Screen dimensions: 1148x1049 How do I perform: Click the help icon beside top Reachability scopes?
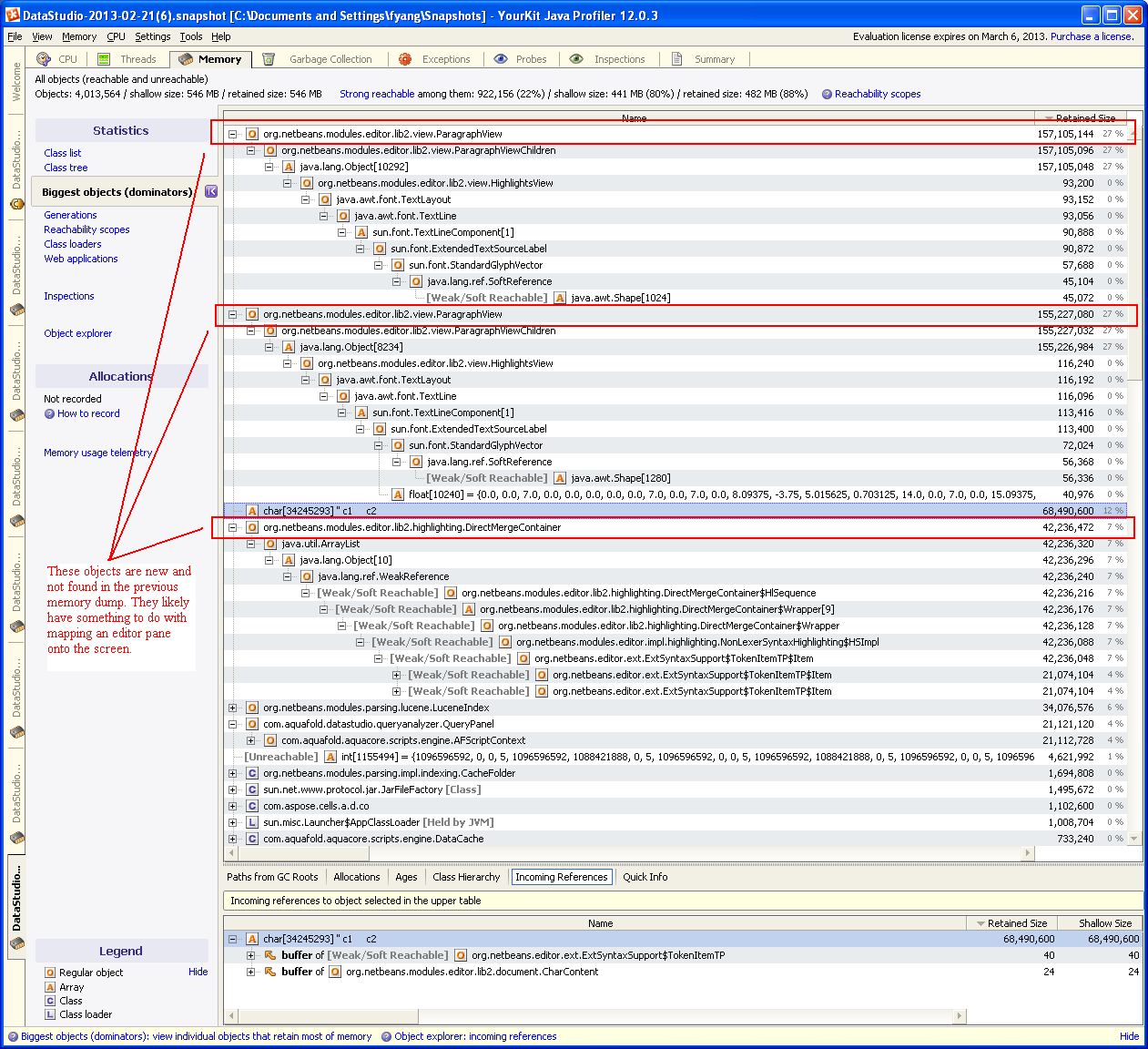827,94
